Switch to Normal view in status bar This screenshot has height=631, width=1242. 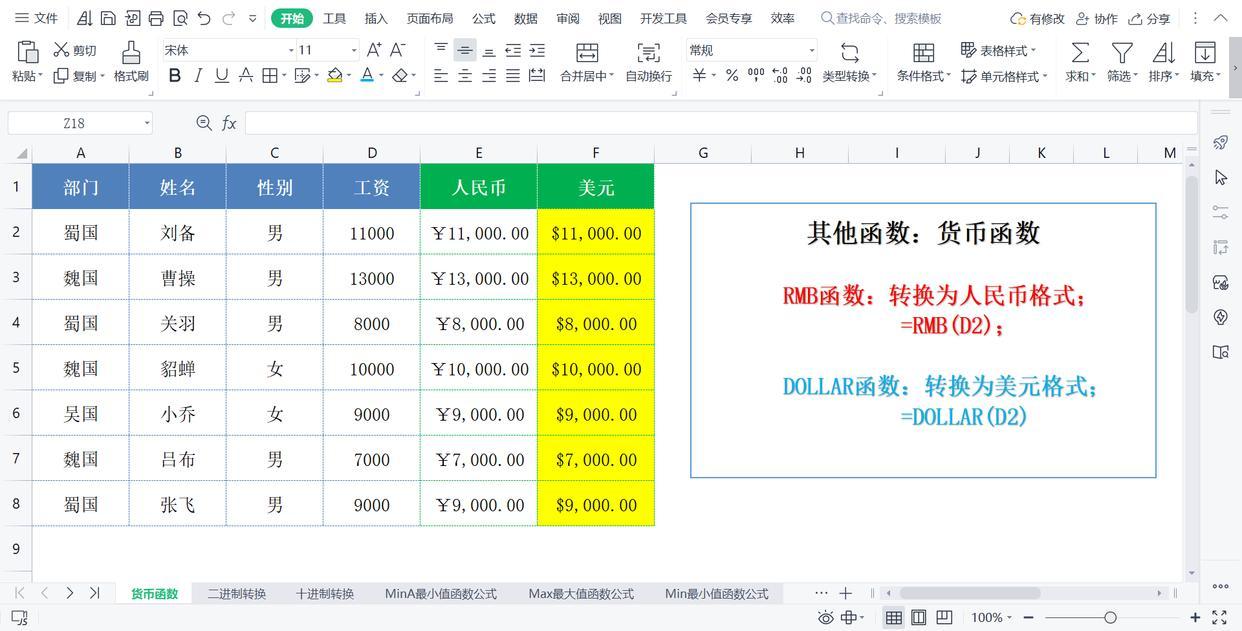point(894,618)
